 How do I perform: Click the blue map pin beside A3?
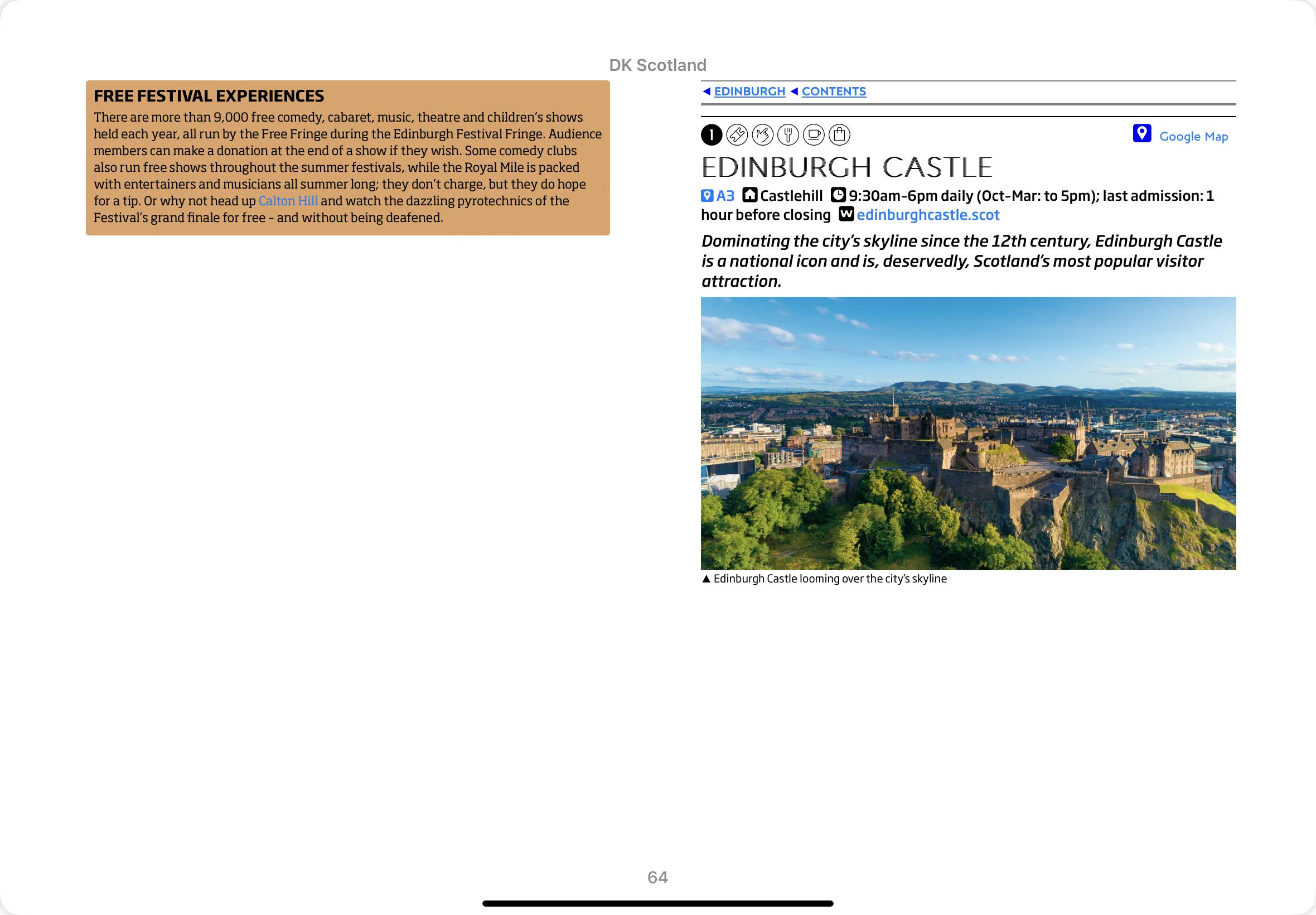(707, 196)
